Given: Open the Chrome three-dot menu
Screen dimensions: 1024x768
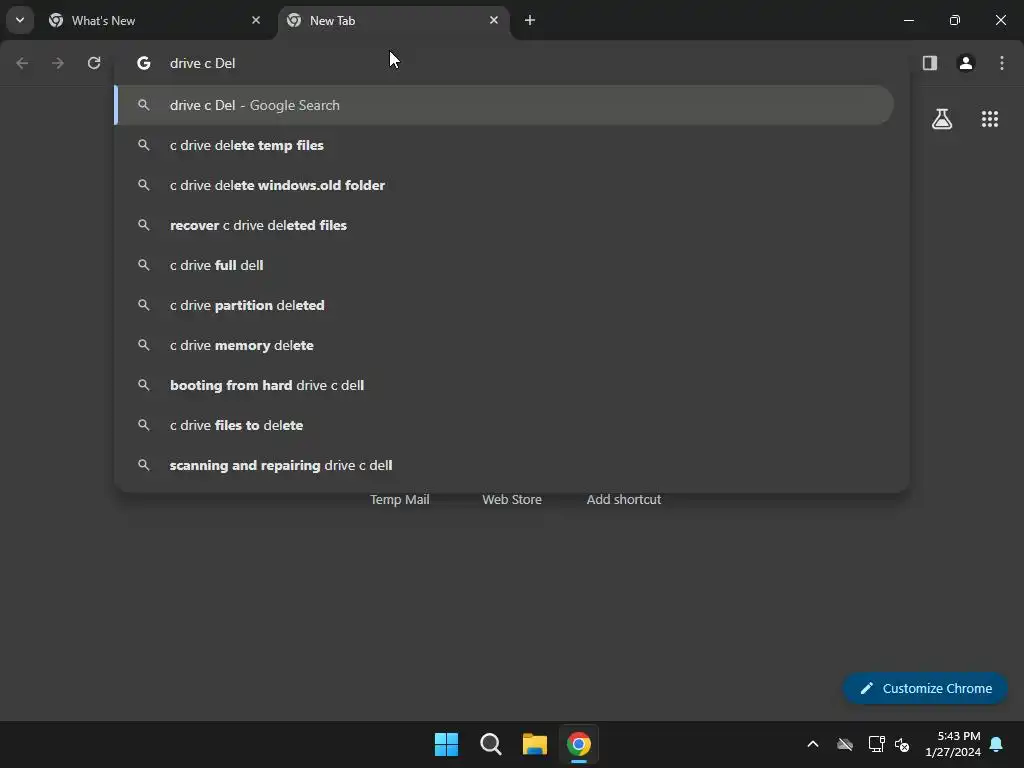Looking at the screenshot, I should point(1002,63).
